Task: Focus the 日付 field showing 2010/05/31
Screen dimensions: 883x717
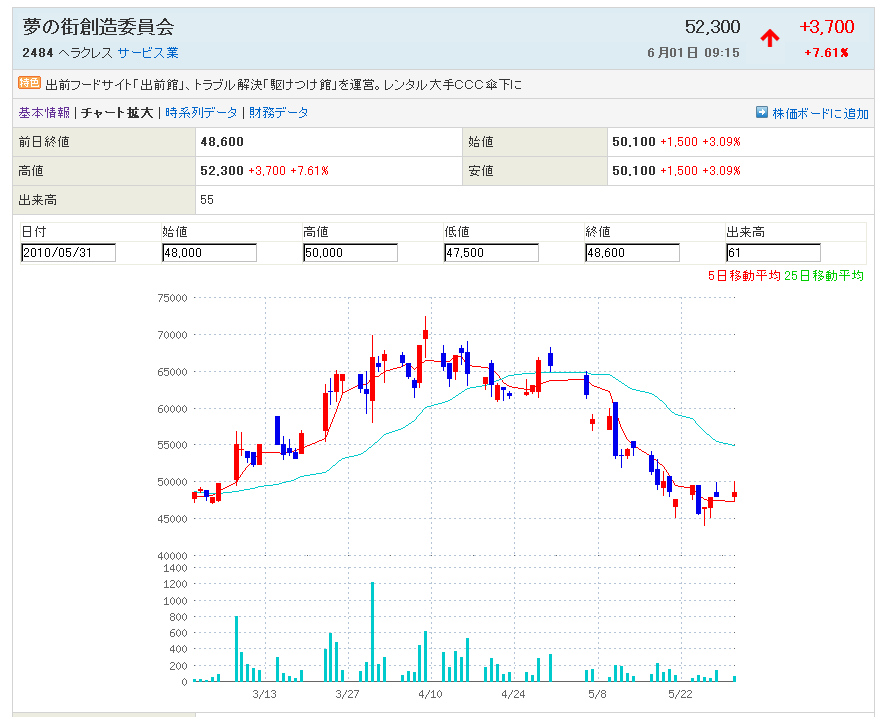Action: point(68,253)
